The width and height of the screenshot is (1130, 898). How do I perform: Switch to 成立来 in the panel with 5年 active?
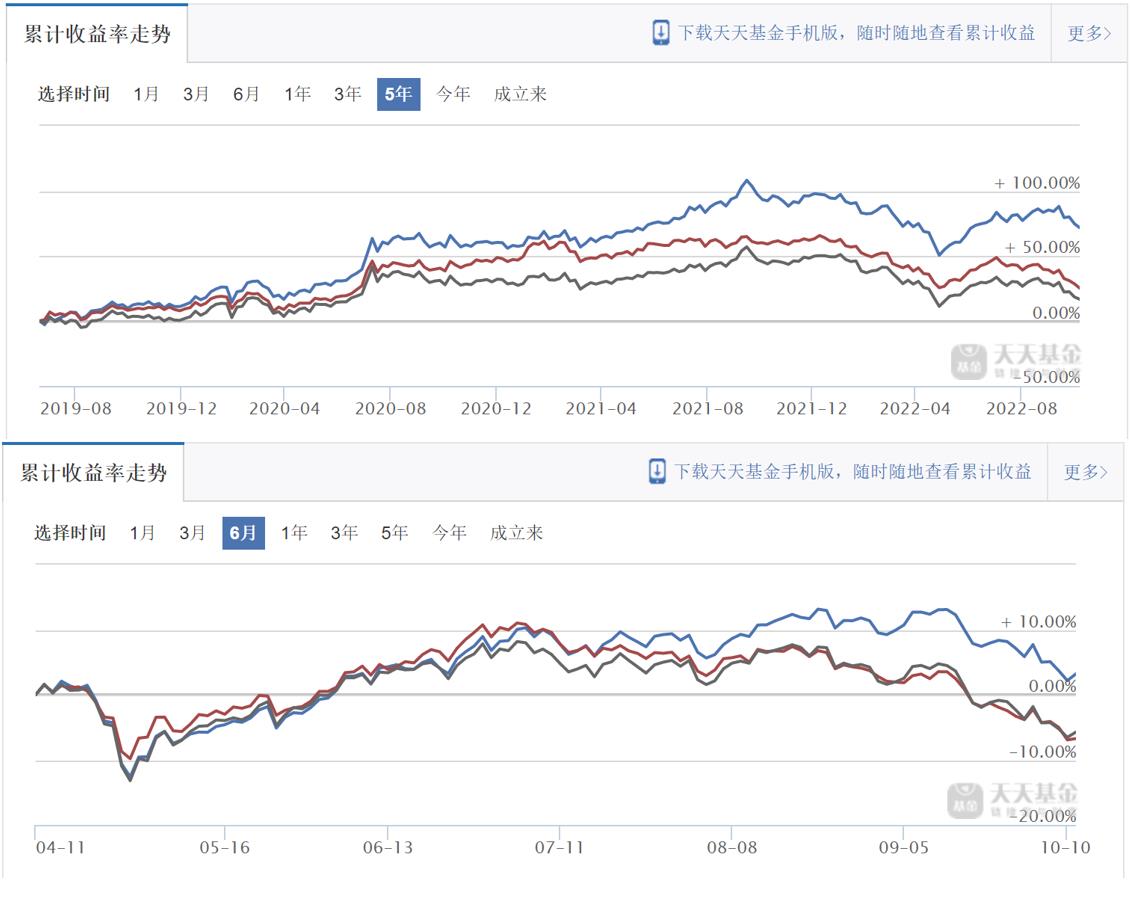click(x=520, y=94)
